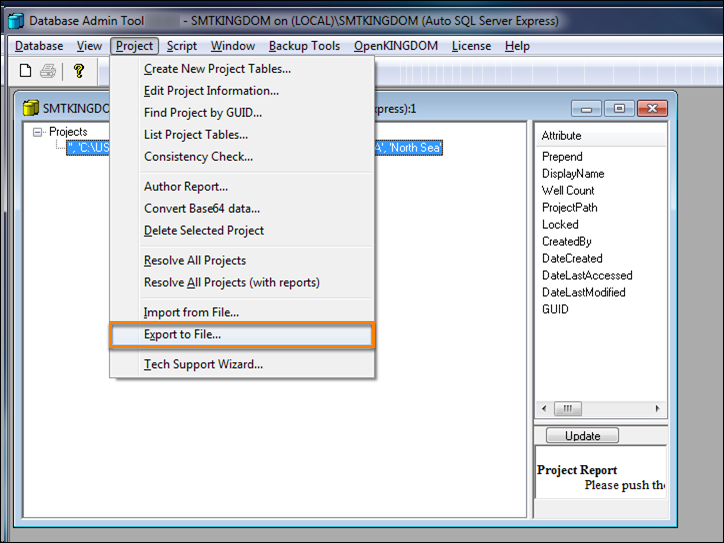Select the Prepend attribute

point(562,157)
